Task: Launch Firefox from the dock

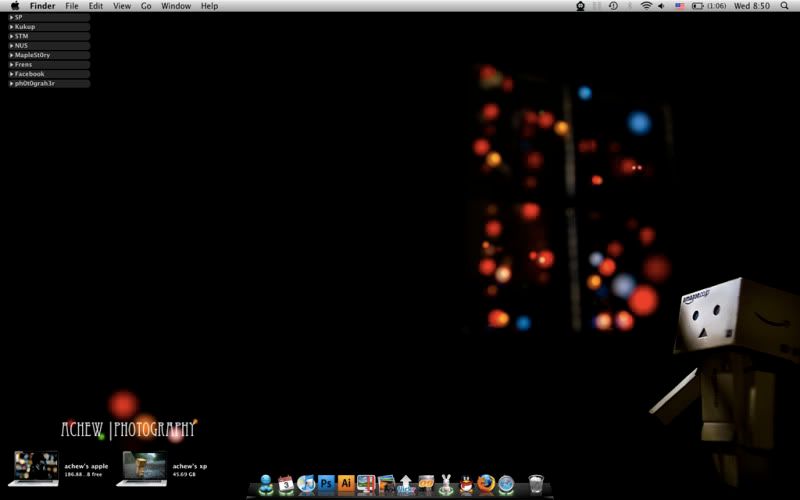Action: tap(486, 484)
